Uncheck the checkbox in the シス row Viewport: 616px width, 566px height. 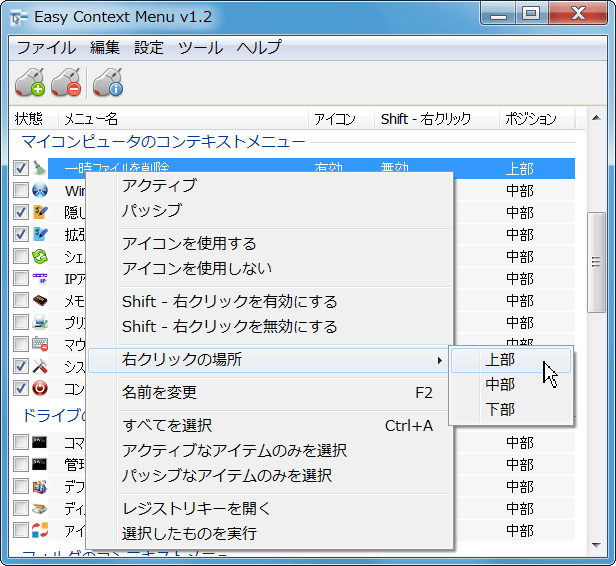[x=21, y=366]
